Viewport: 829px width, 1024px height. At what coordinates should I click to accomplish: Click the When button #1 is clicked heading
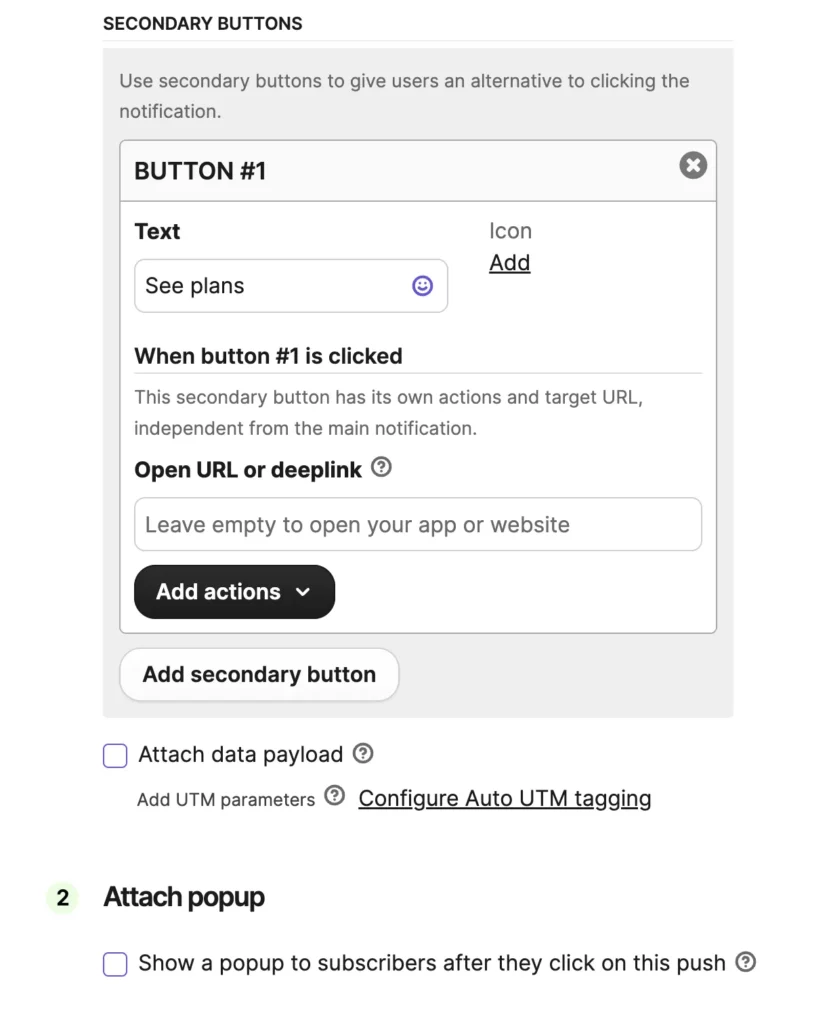268,356
